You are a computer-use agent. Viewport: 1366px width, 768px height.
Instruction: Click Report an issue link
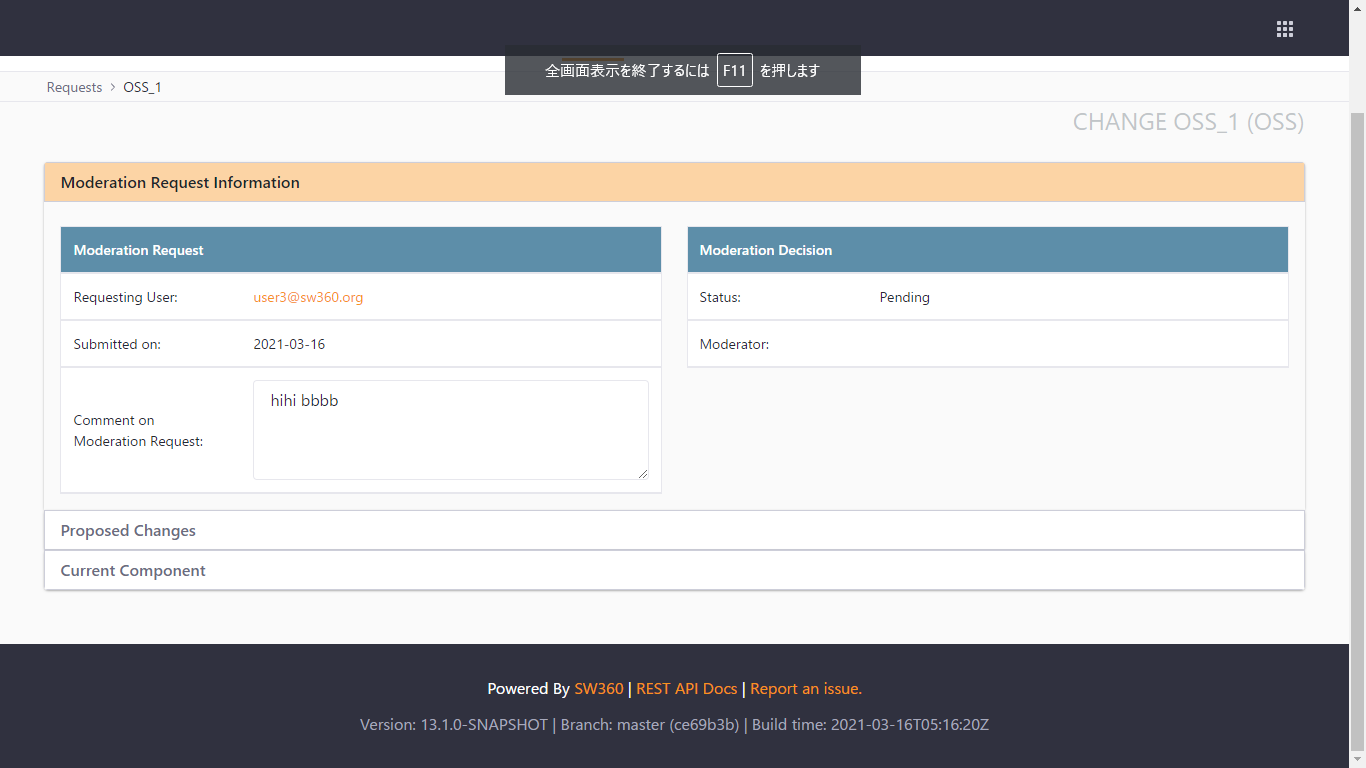(806, 689)
